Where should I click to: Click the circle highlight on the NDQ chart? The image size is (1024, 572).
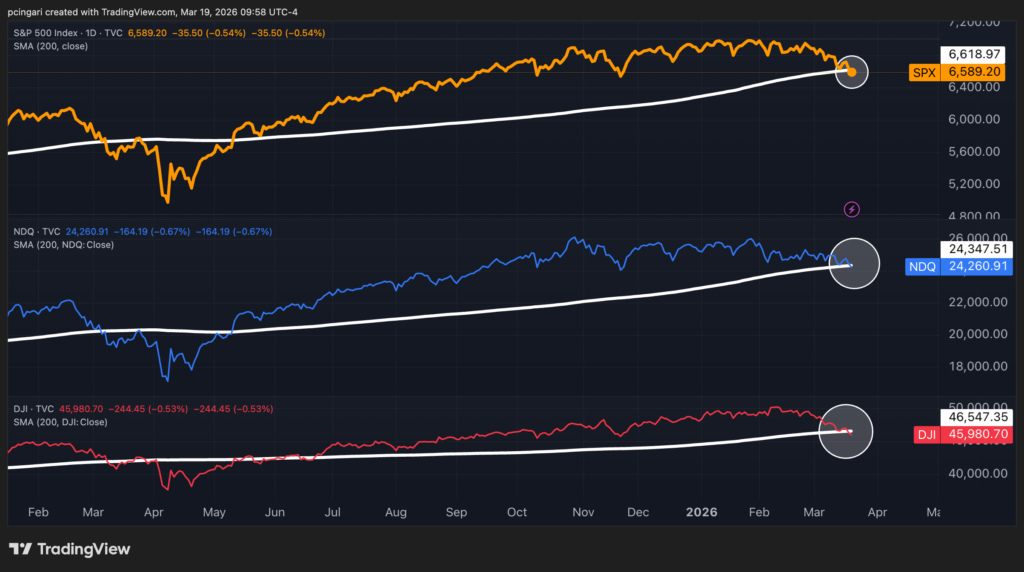[854, 263]
